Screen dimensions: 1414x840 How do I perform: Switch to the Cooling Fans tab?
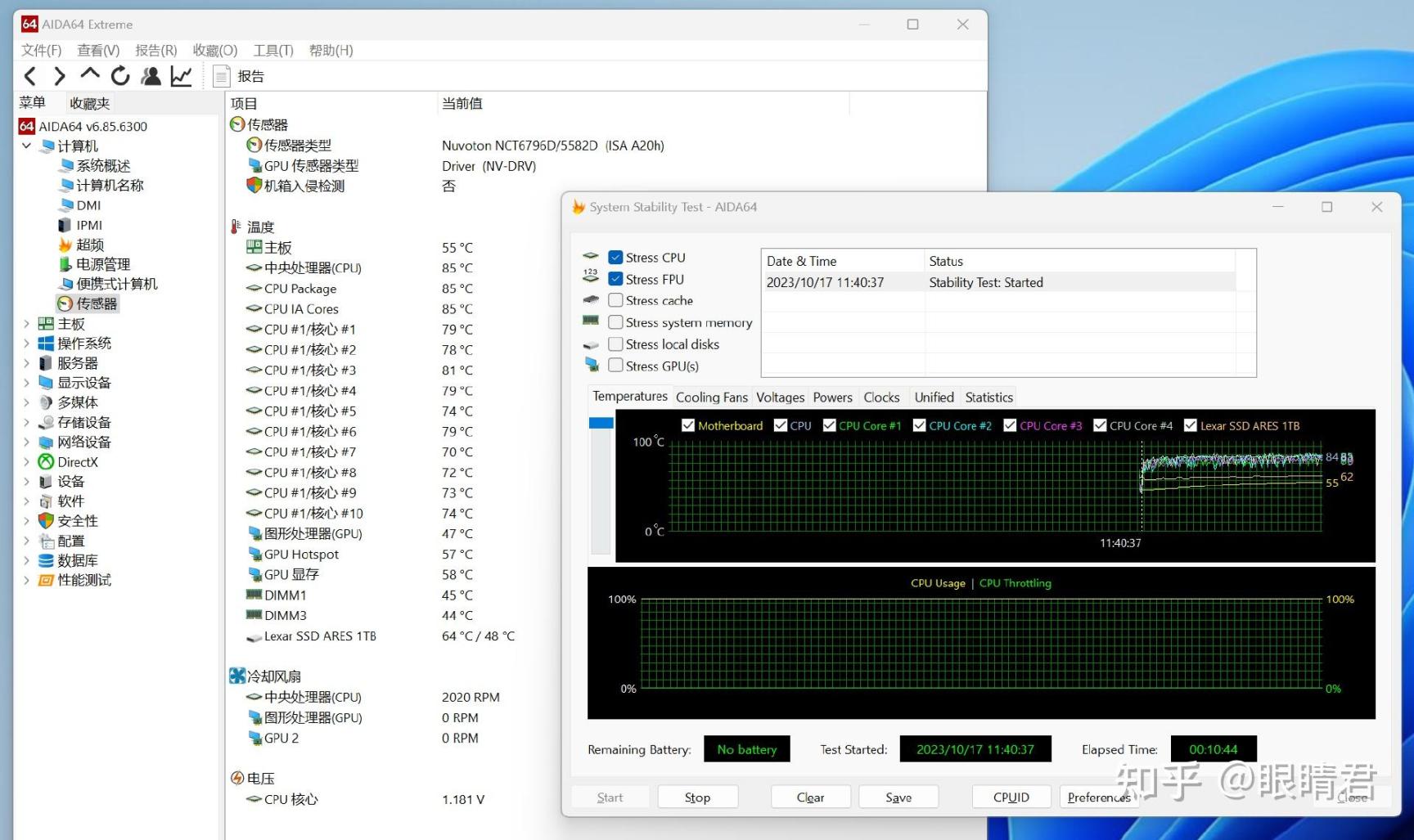712,398
